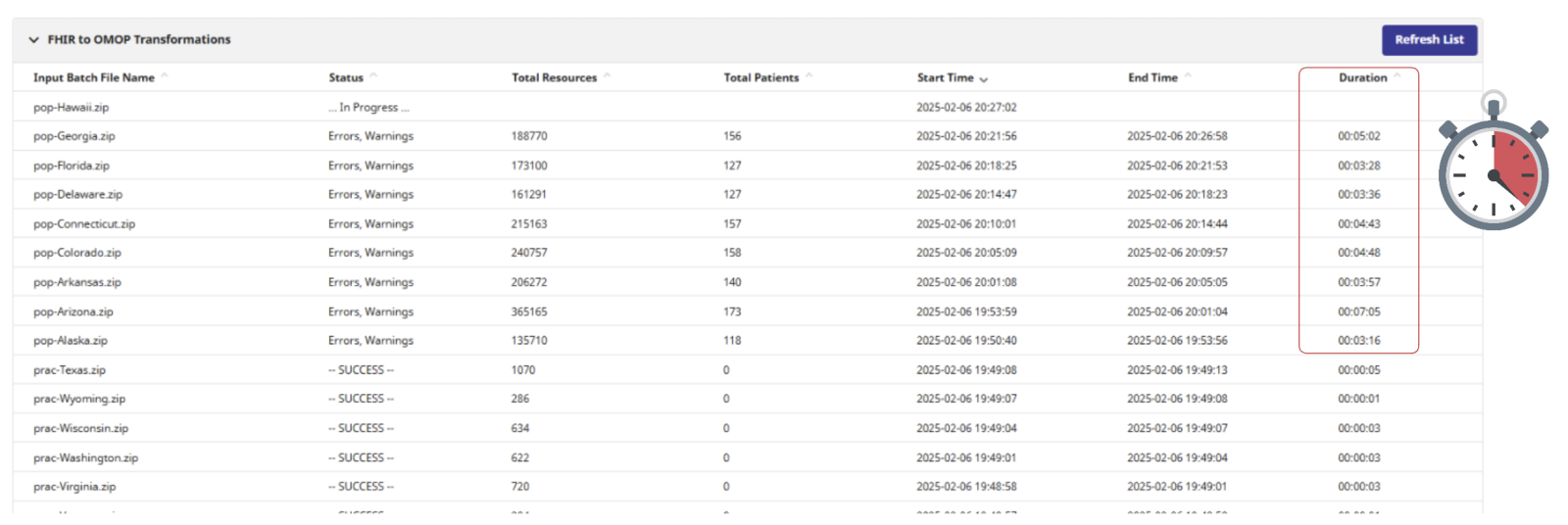Sort by the Duration column arrow
The image size is (1568, 525).
coord(1397,75)
